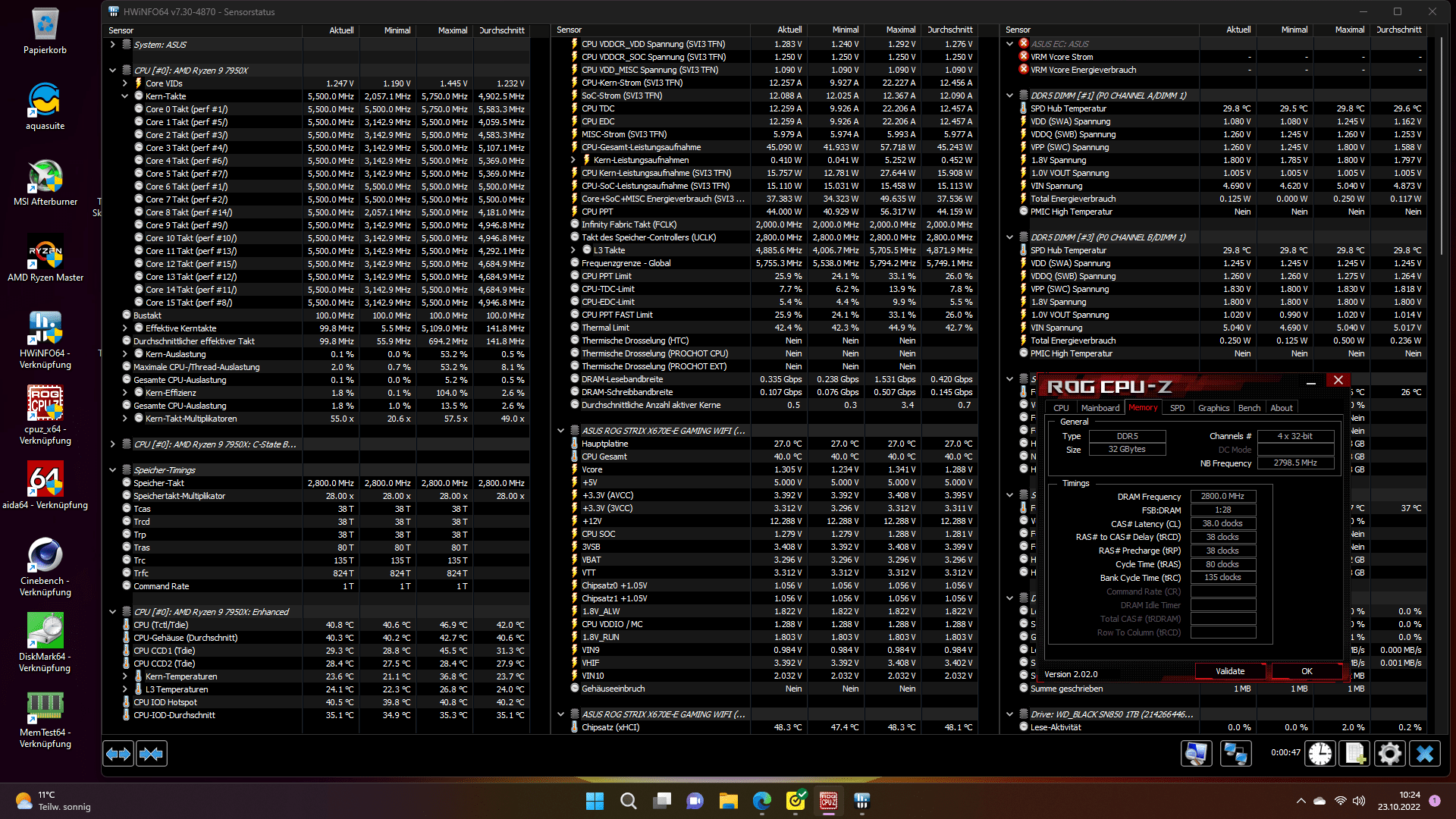Click the network remote monitoring icon
Viewport: 1456px width, 819px height.
[x=1235, y=754]
